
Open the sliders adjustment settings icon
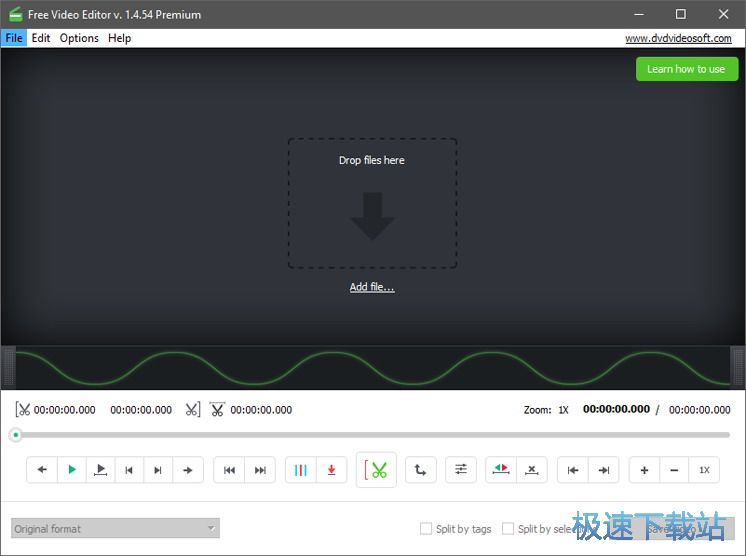point(461,470)
